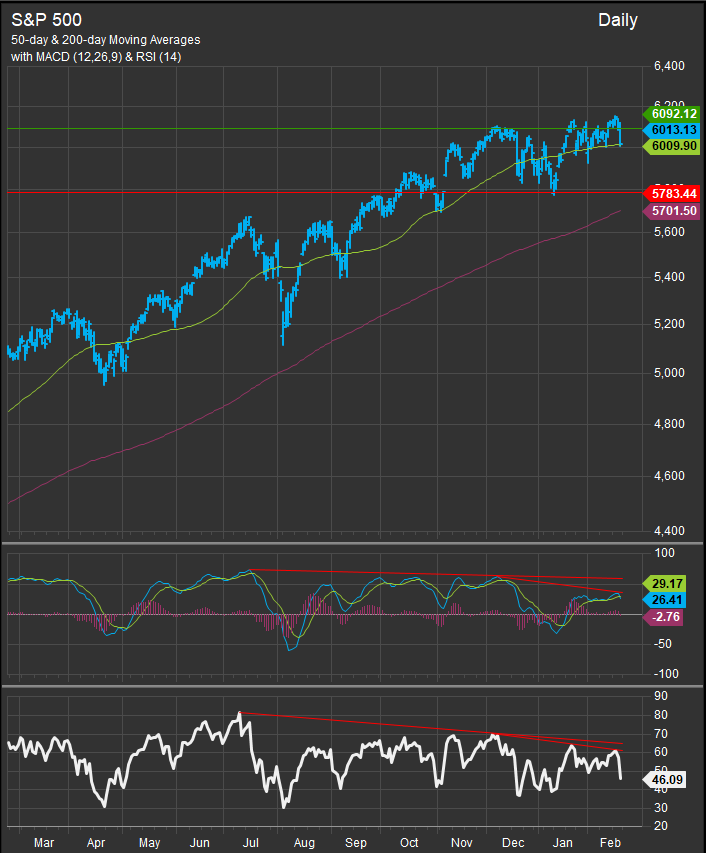The height and width of the screenshot is (853, 706).
Task: Click the Dec label on the time axis
Action: click(513, 843)
